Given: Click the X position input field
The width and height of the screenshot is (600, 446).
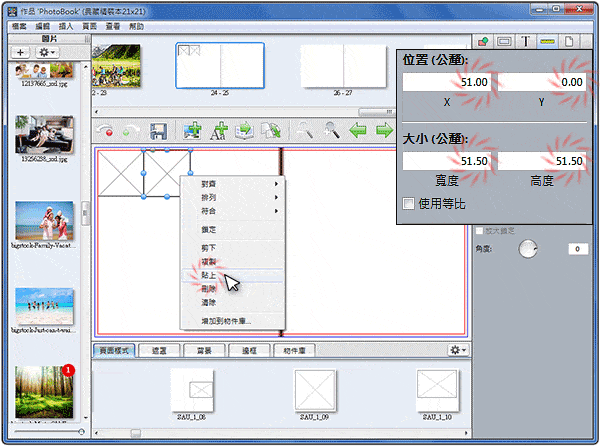Looking at the screenshot, I should click(x=447, y=82).
